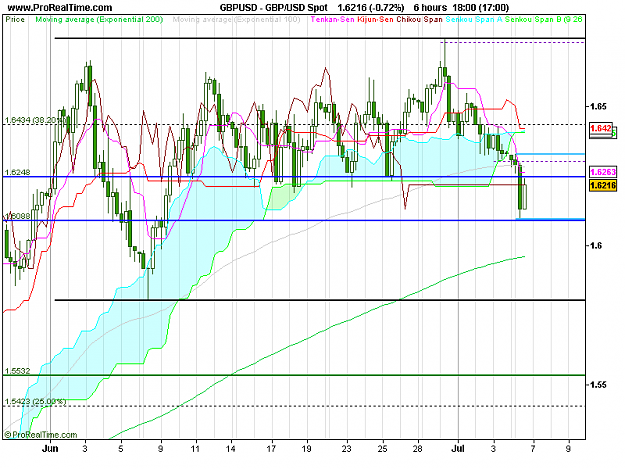Click the 18:00 (17:00) time label
This screenshot has height=469, width=625.
[481, 8]
